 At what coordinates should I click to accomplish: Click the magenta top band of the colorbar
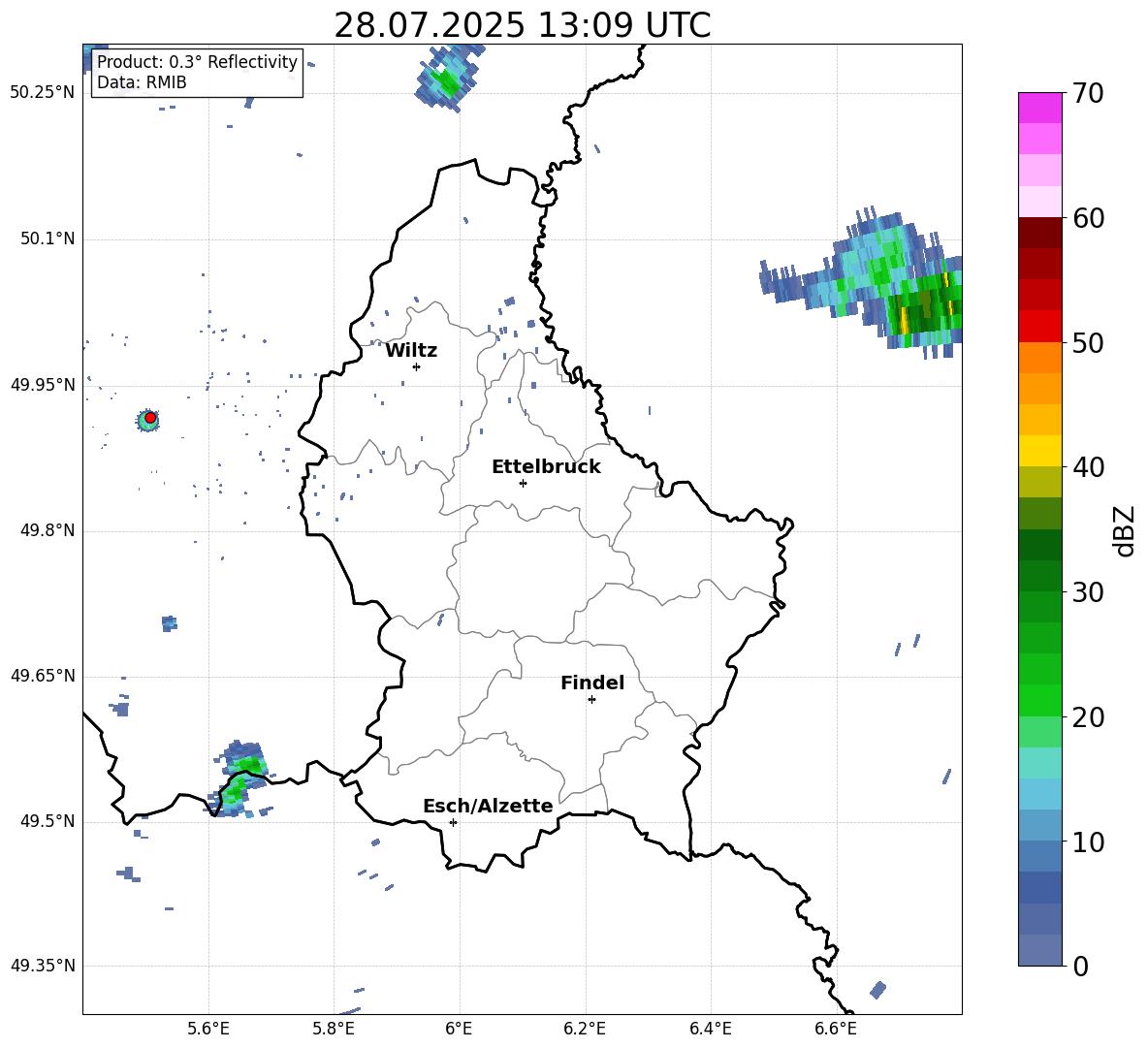point(1039,108)
